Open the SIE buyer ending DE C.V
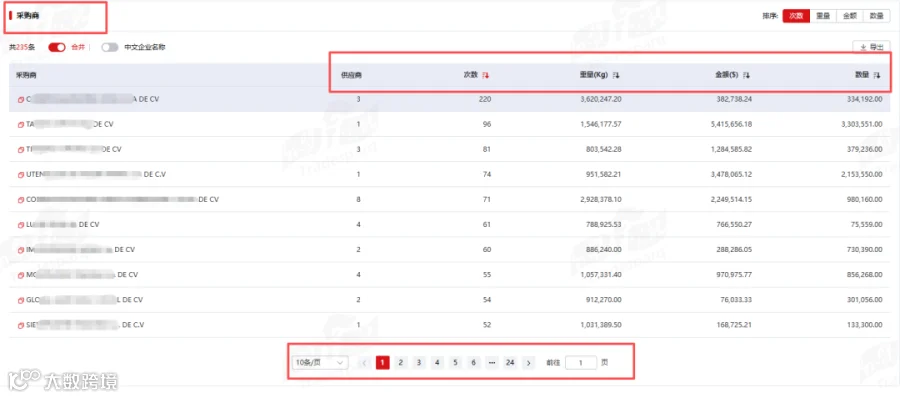Image resolution: width=900 pixels, height=398 pixels. 86,325
